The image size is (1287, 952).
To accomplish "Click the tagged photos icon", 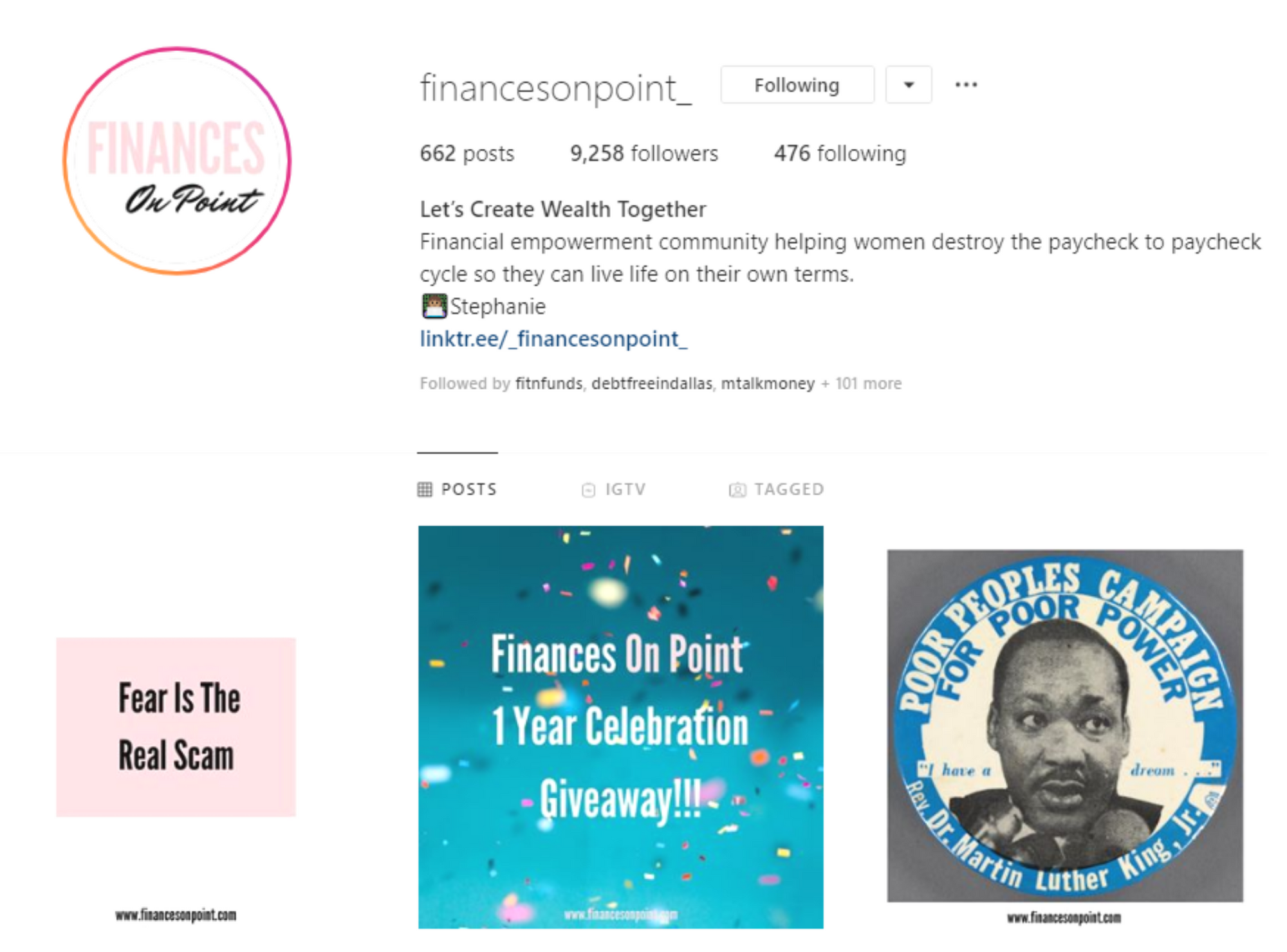I will [737, 490].
